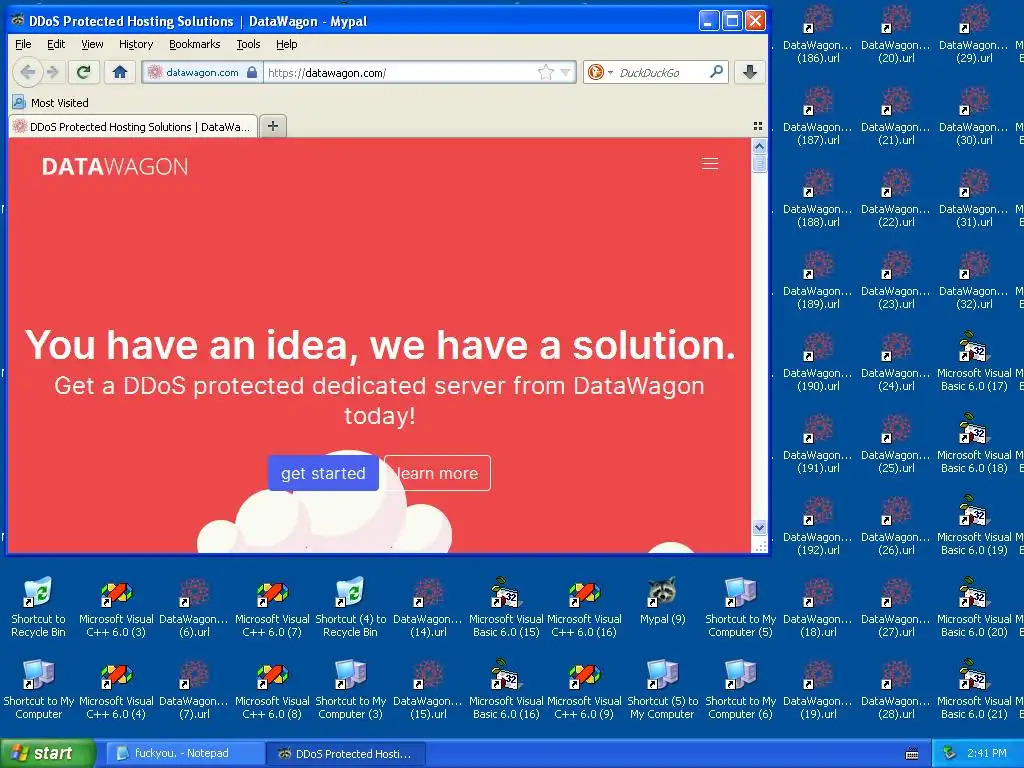This screenshot has height=768, width=1024.
Task: Click the page scrollbar up arrow
Action: click(x=759, y=146)
